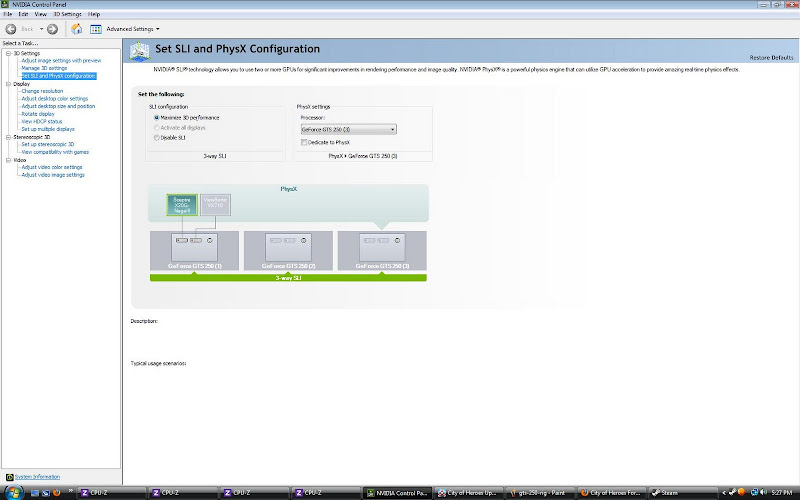The width and height of the screenshot is (800, 500).
Task: Open the Advanced Settings dropdown
Action: (x=133, y=29)
